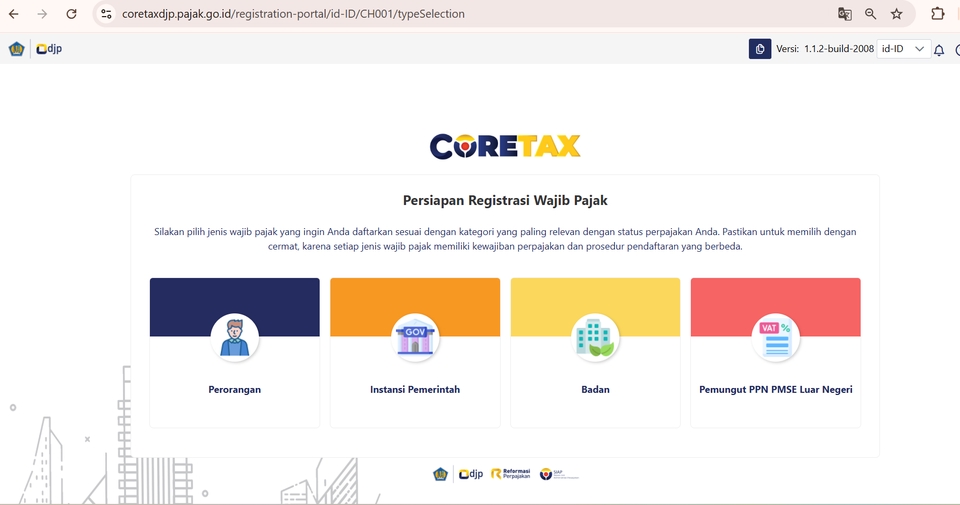Click the Perorangan person icon
Screen dimensions: 960x505
[x=235, y=338]
